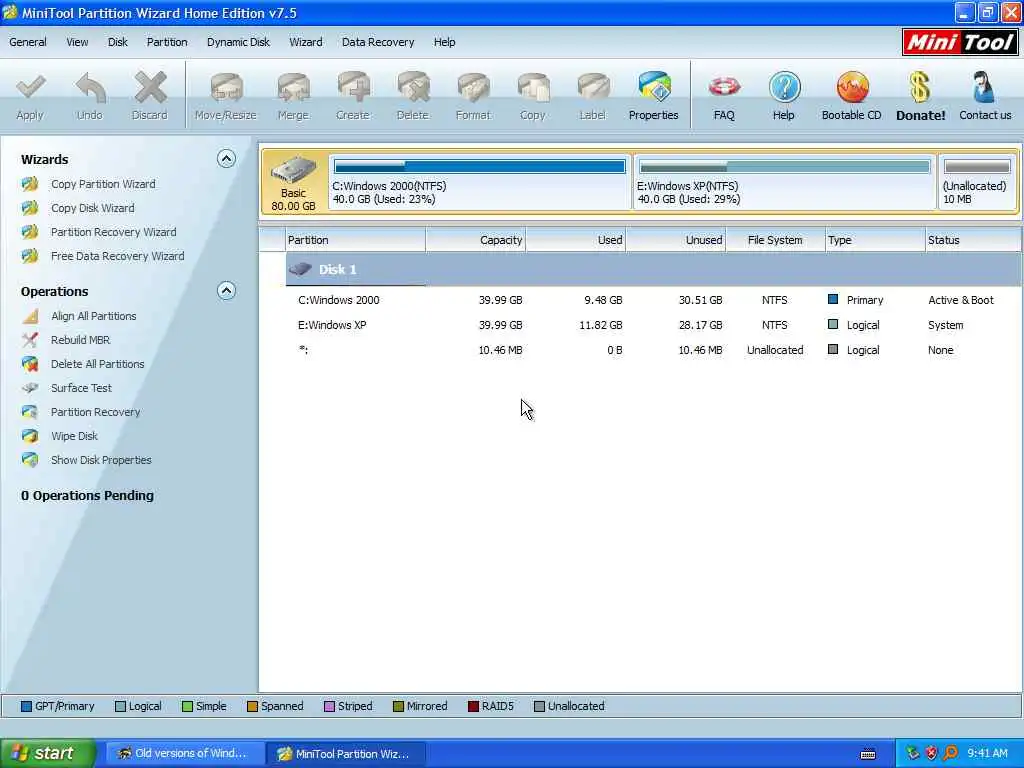Sort by the File System column header
Screen dimensions: 1024x768
775,240
